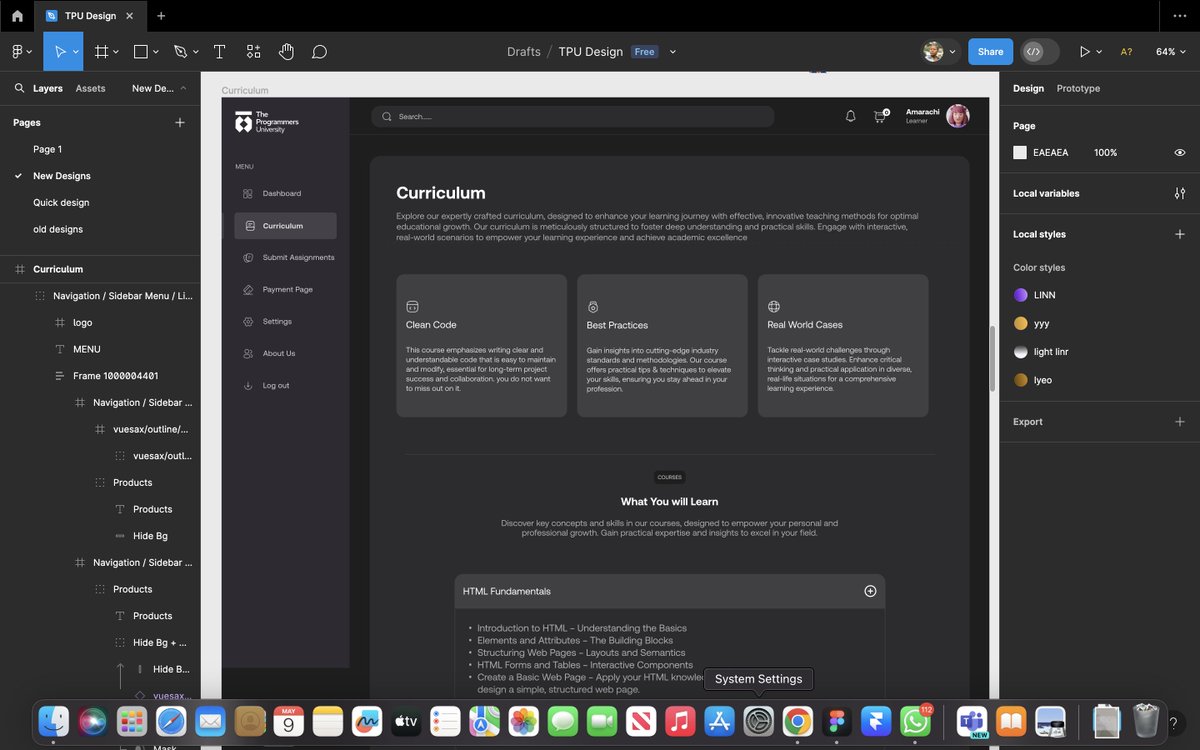
Task: Open Finder from the dock
Action: coord(53,721)
